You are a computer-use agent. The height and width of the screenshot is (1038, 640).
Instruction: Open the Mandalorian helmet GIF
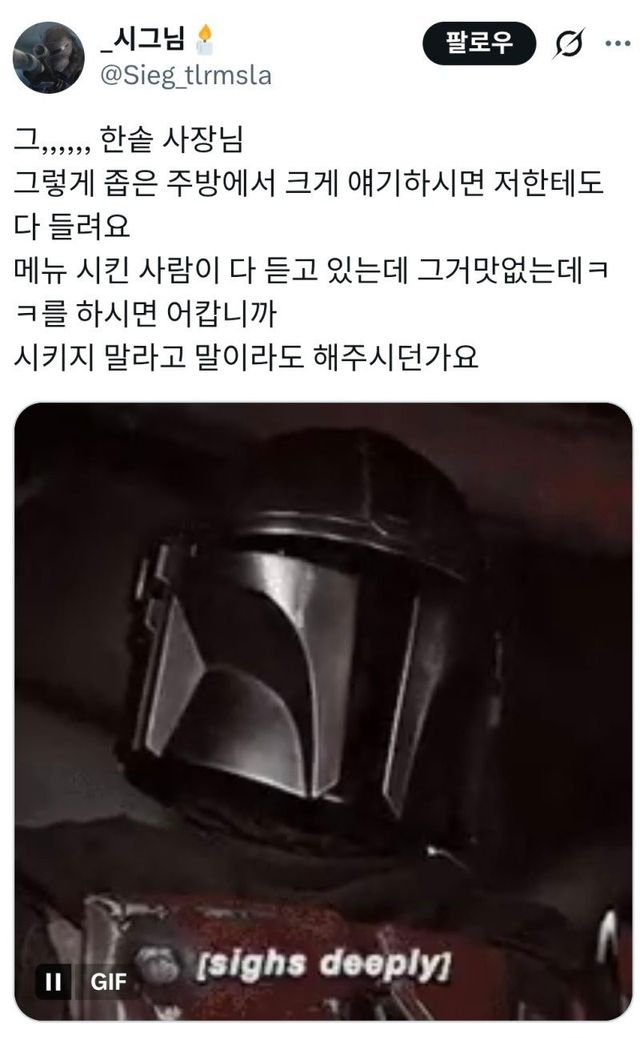[x=323, y=712]
